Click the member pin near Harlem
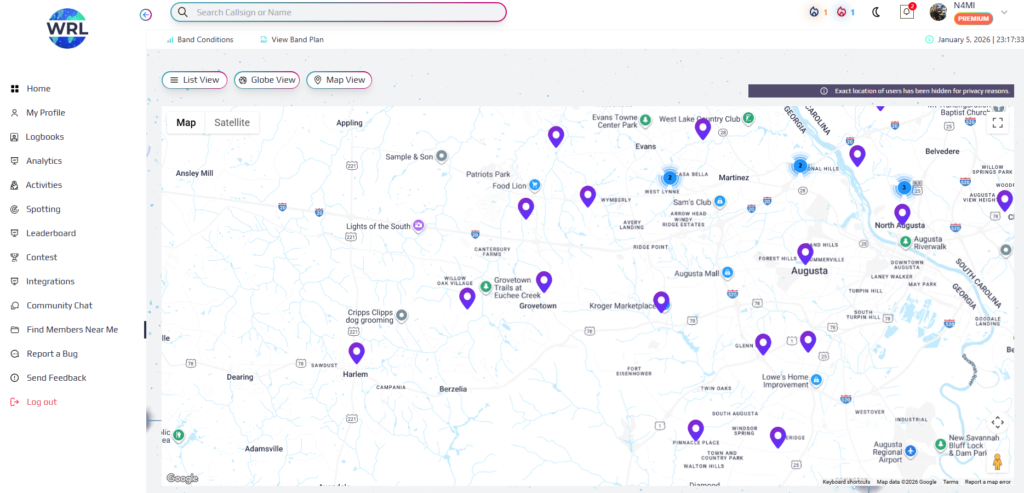This screenshot has height=493, width=1024. coord(356,352)
